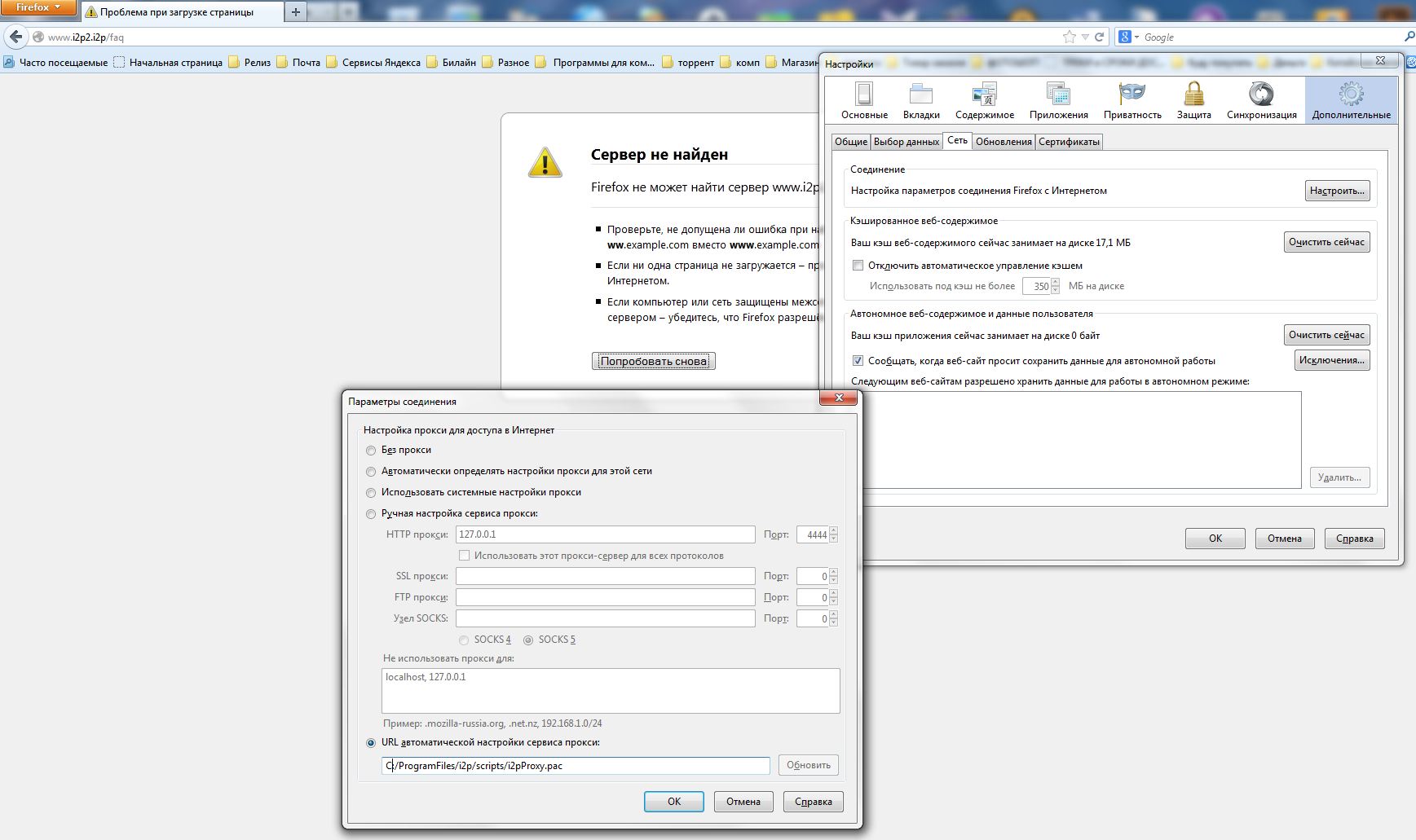Open Начальная страница bookmark
The height and width of the screenshot is (840, 1416).
168,62
